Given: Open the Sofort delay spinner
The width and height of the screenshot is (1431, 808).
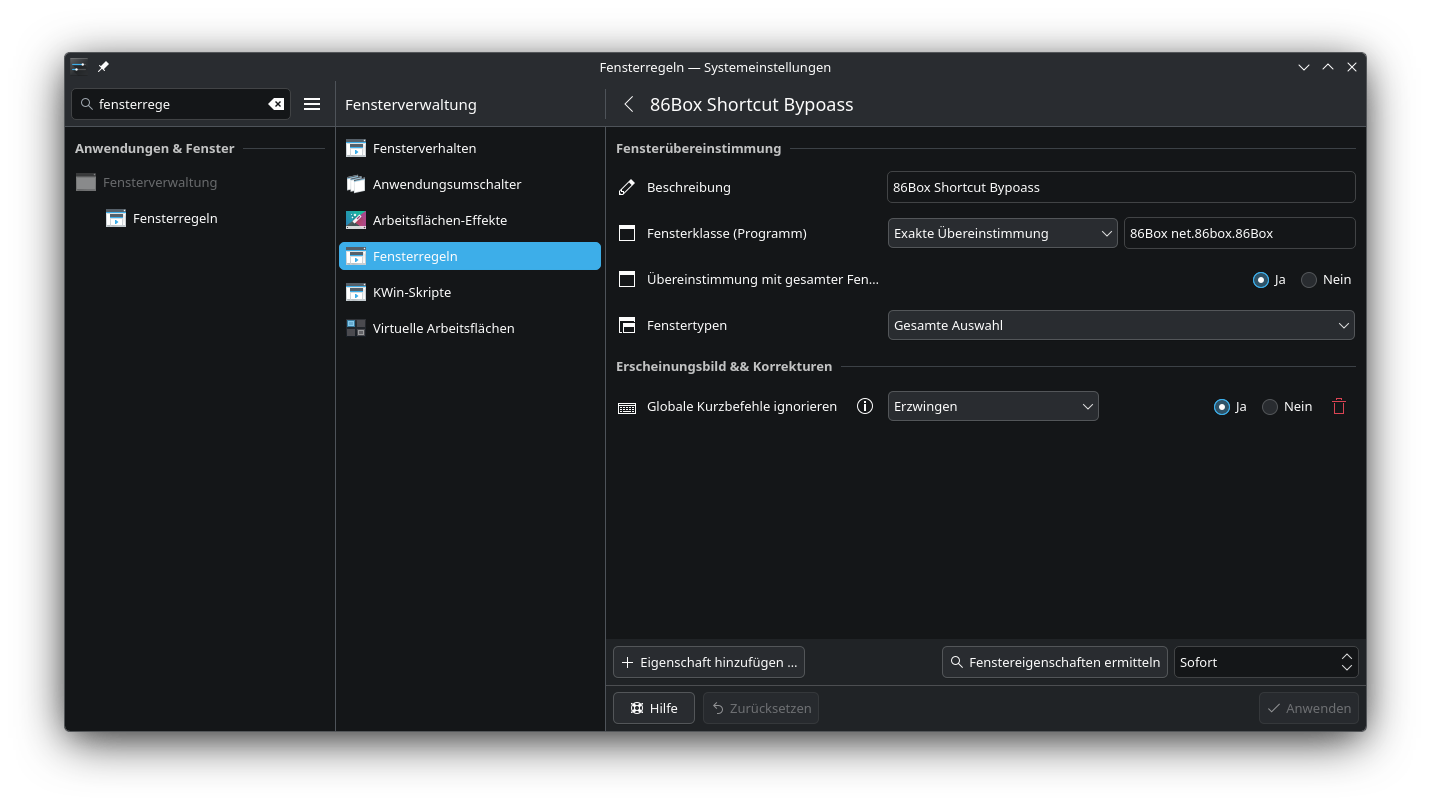Looking at the screenshot, I should coord(1266,662).
